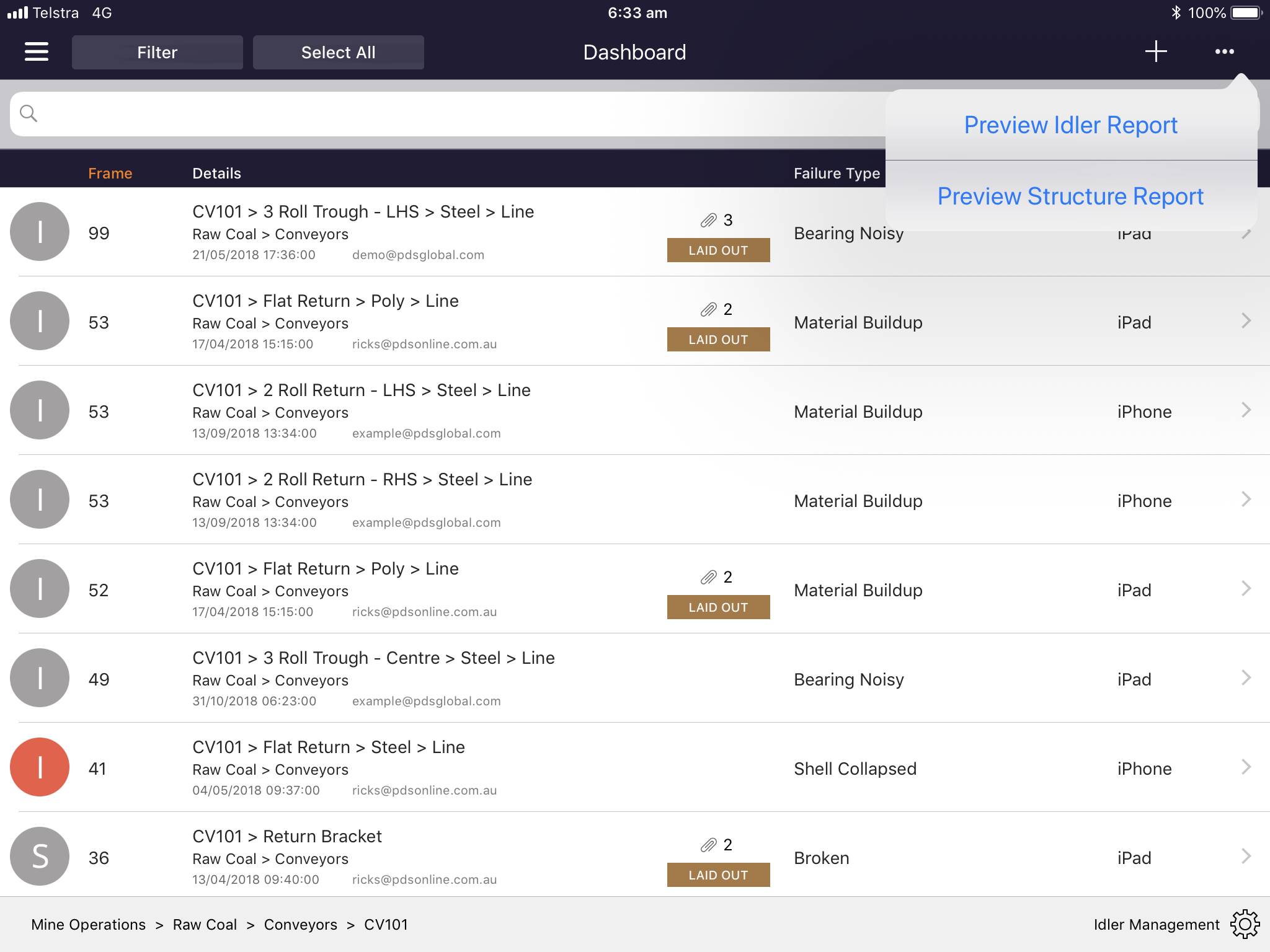Tap the three-dots more options icon
This screenshot has width=1270, height=952.
pyautogui.click(x=1225, y=51)
